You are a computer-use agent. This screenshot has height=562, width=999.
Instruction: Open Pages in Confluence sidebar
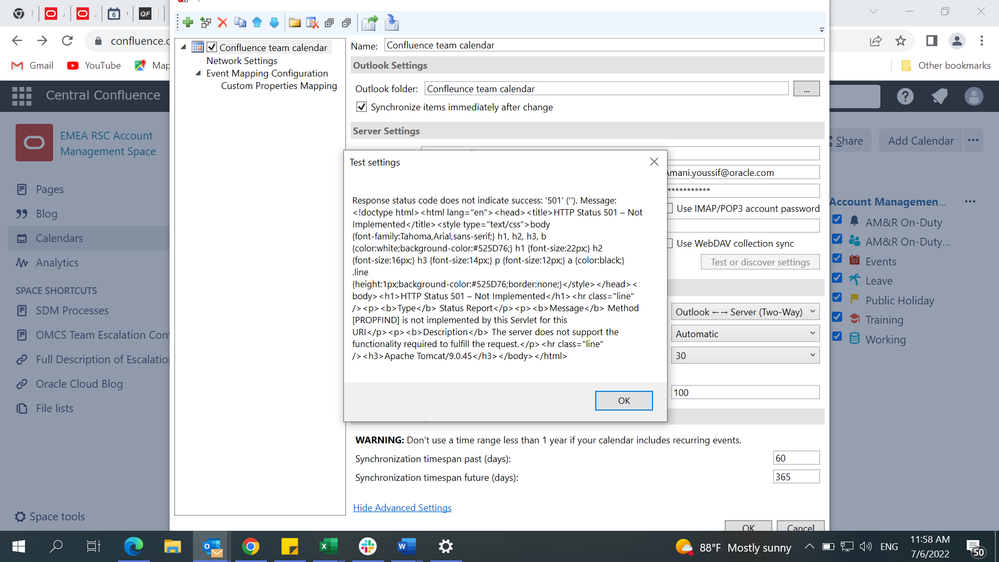(49, 189)
